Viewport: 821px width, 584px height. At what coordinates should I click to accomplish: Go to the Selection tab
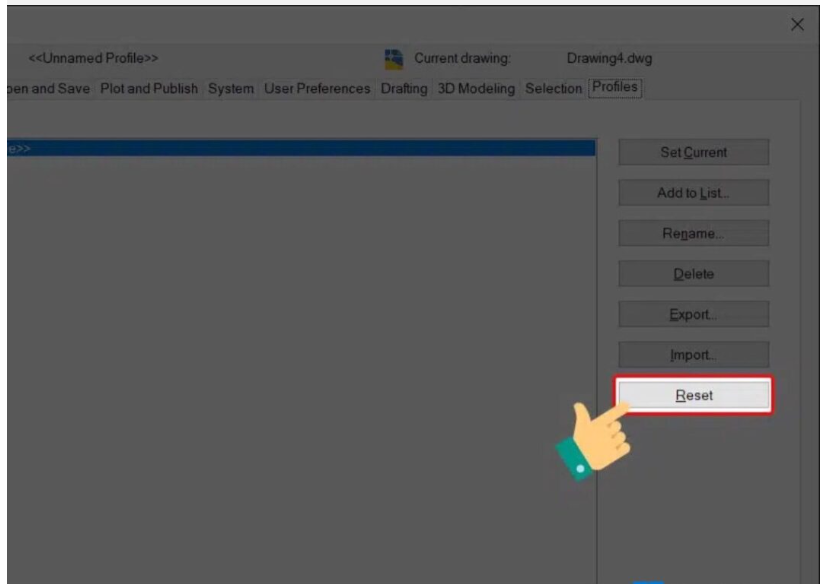coord(553,89)
